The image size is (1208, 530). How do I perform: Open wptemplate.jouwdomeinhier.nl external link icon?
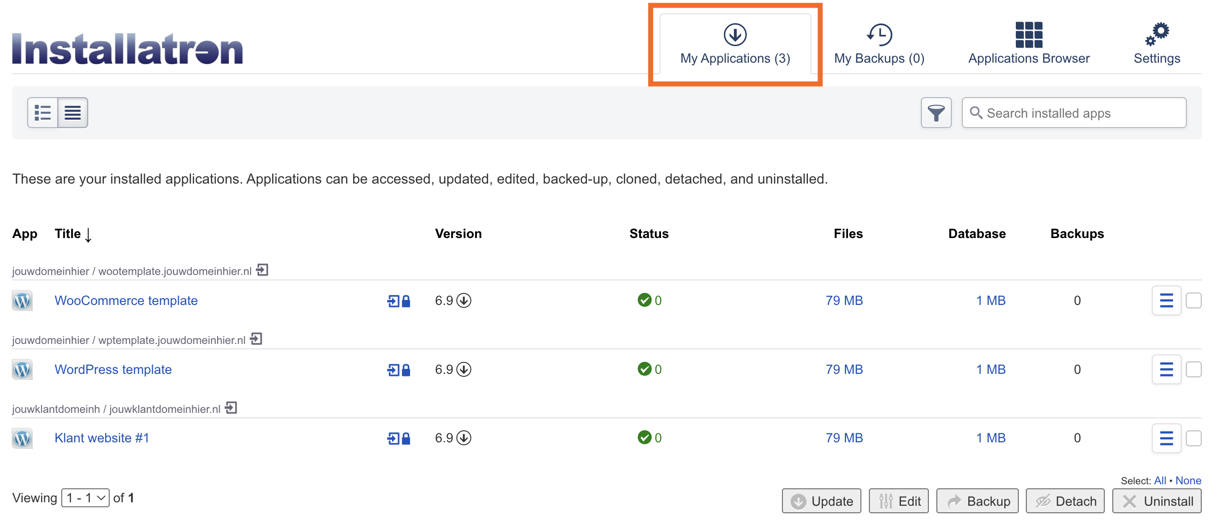coord(257,339)
